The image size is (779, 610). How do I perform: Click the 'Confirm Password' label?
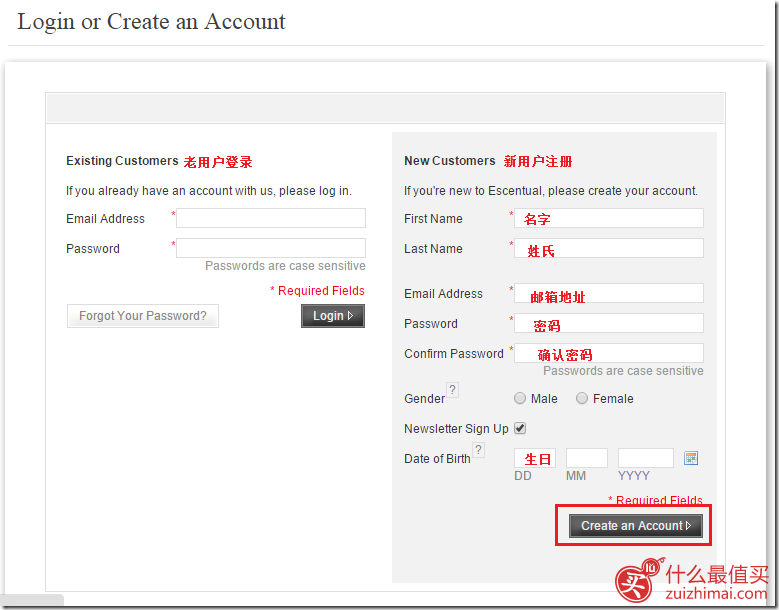pyautogui.click(x=454, y=354)
